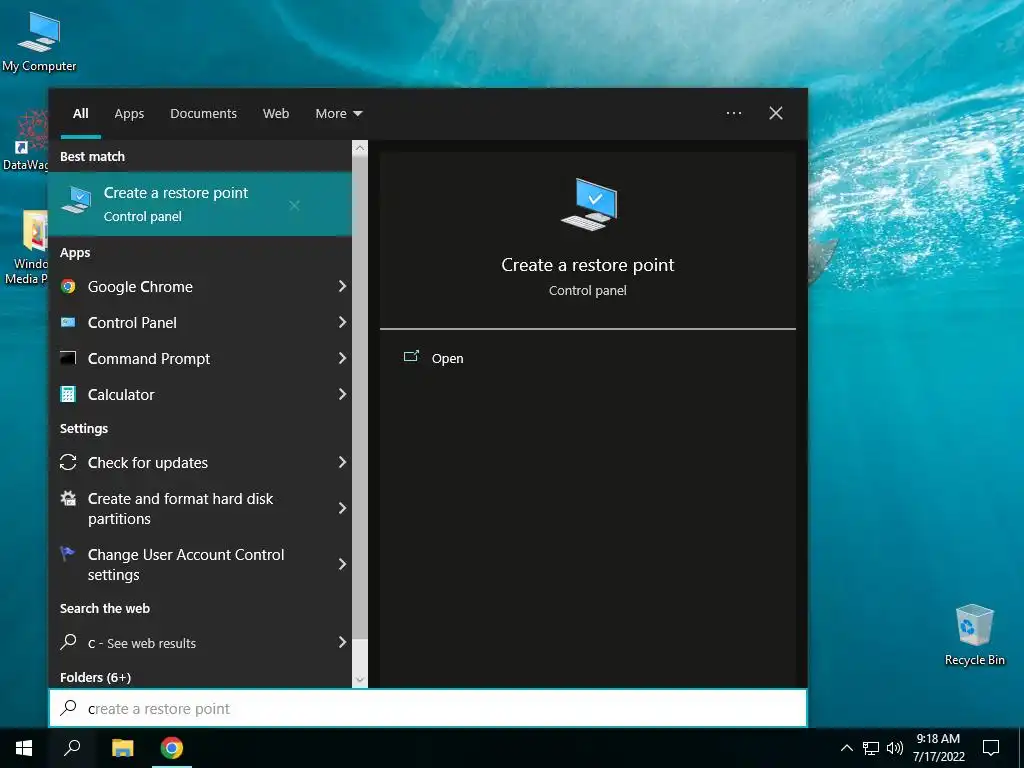Open the My Computer desktop icon

click(39, 42)
